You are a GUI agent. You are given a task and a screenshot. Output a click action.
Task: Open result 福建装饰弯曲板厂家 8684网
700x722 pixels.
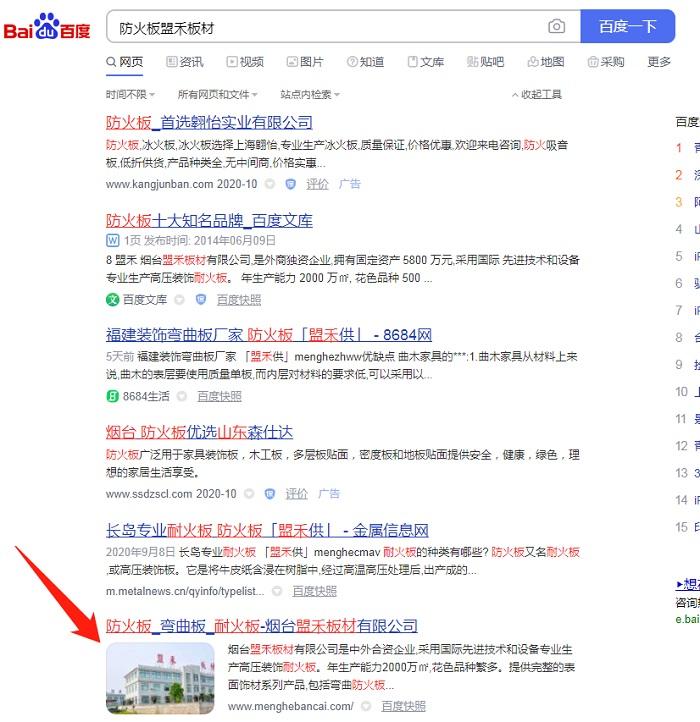tap(269, 335)
